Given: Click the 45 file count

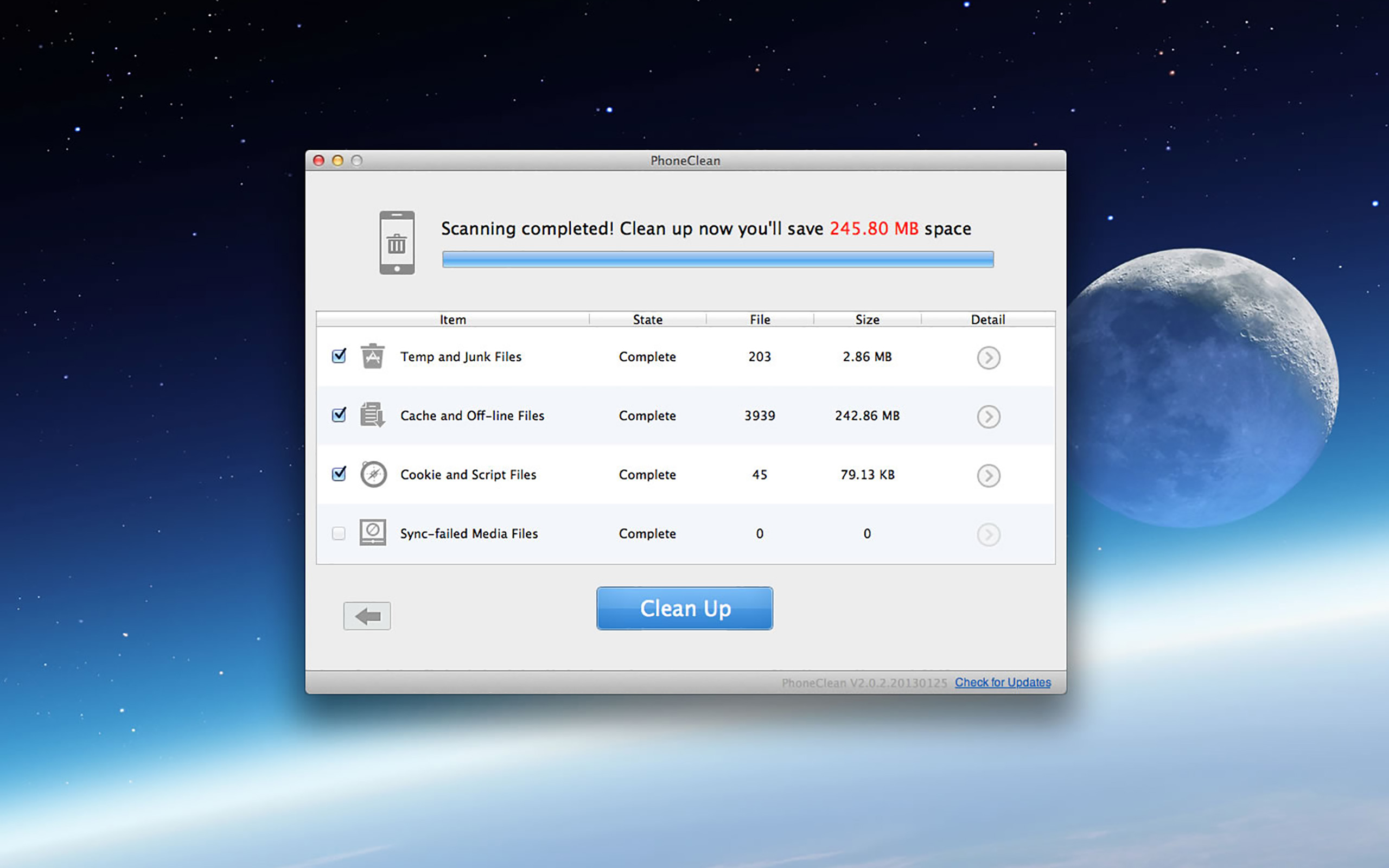Looking at the screenshot, I should (760, 475).
